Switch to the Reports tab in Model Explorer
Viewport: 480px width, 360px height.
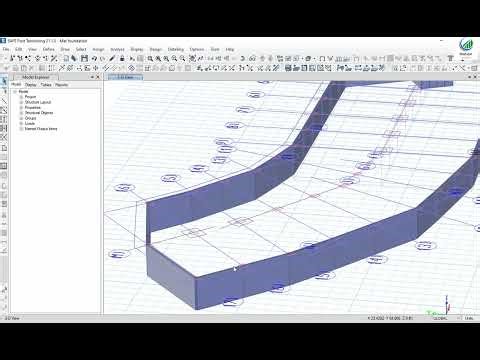(62, 85)
